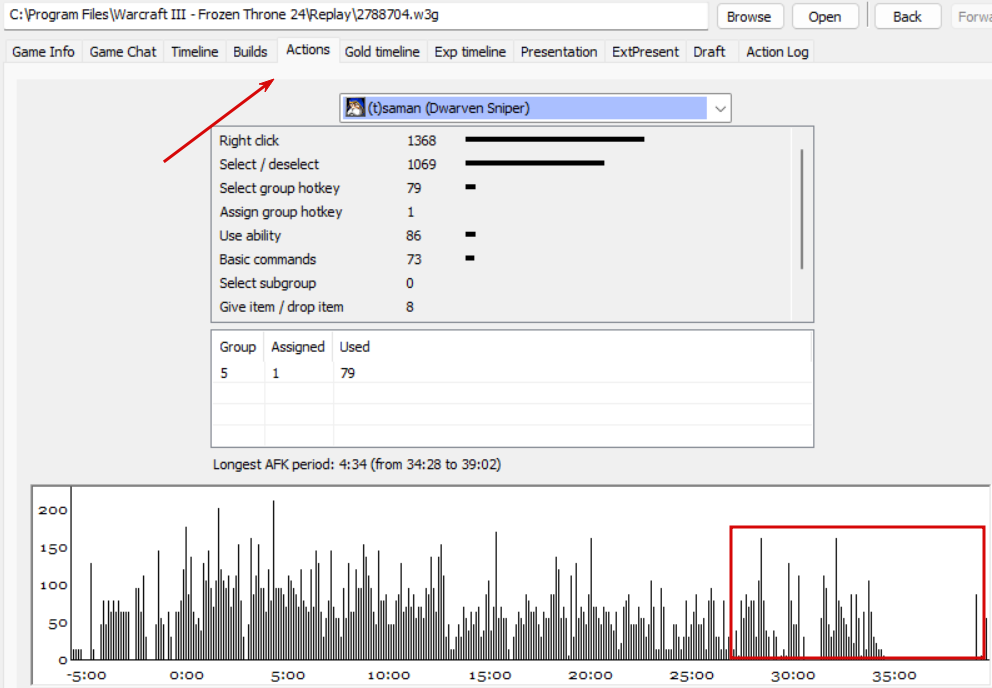The image size is (992, 688).
Task: Click the Group column header
Action: 238,347
